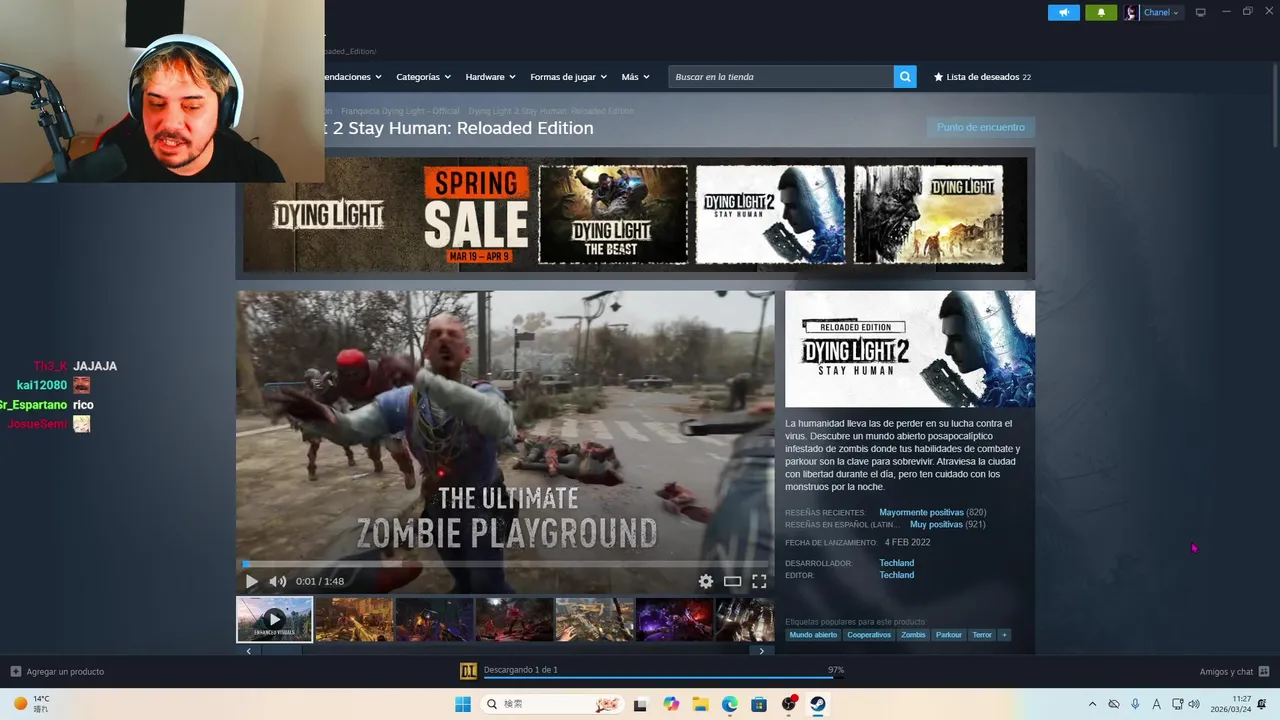
Task: Enter fullscreen on the trailer video
Action: tap(759, 581)
